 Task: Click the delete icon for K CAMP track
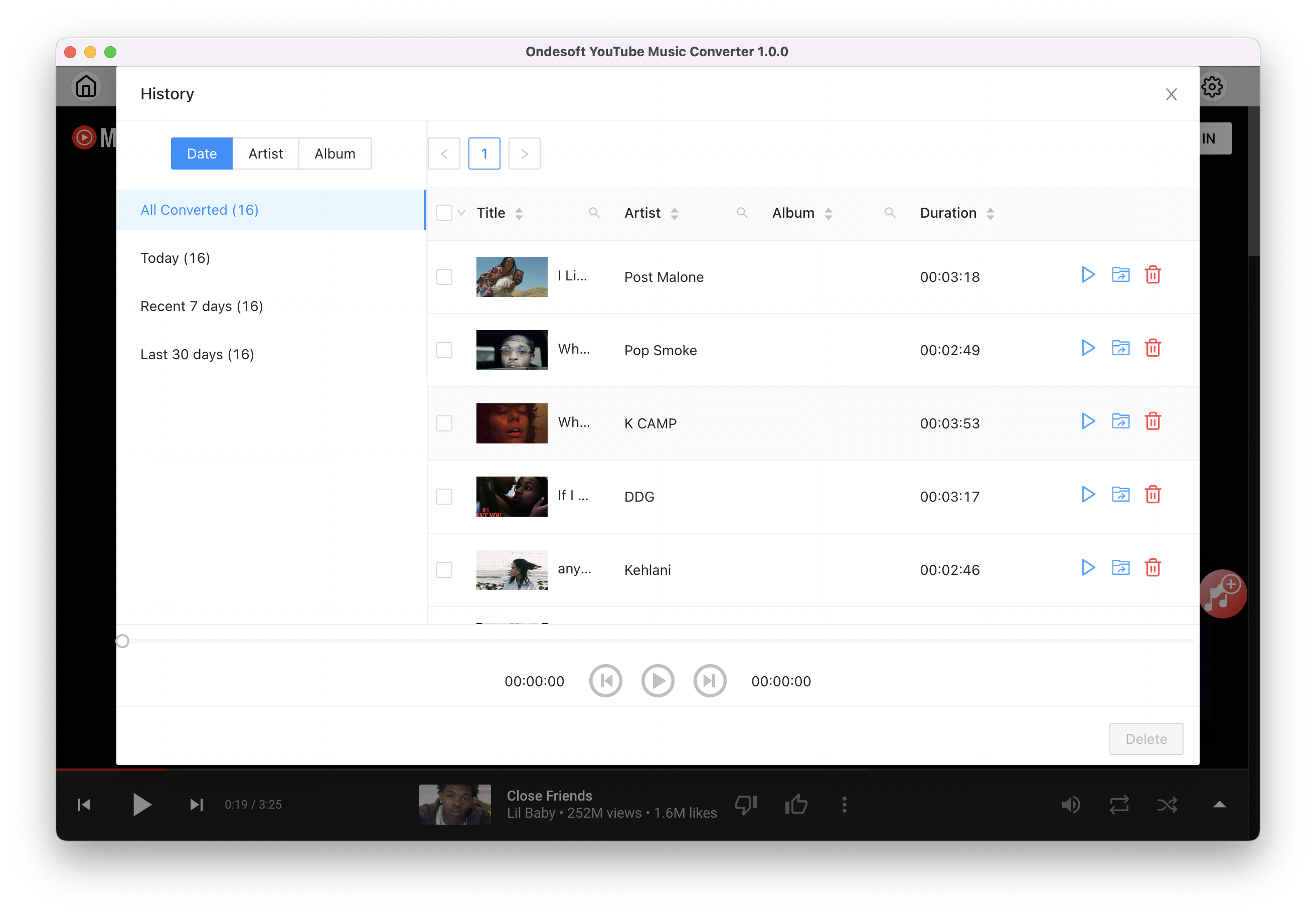click(1153, 421)
